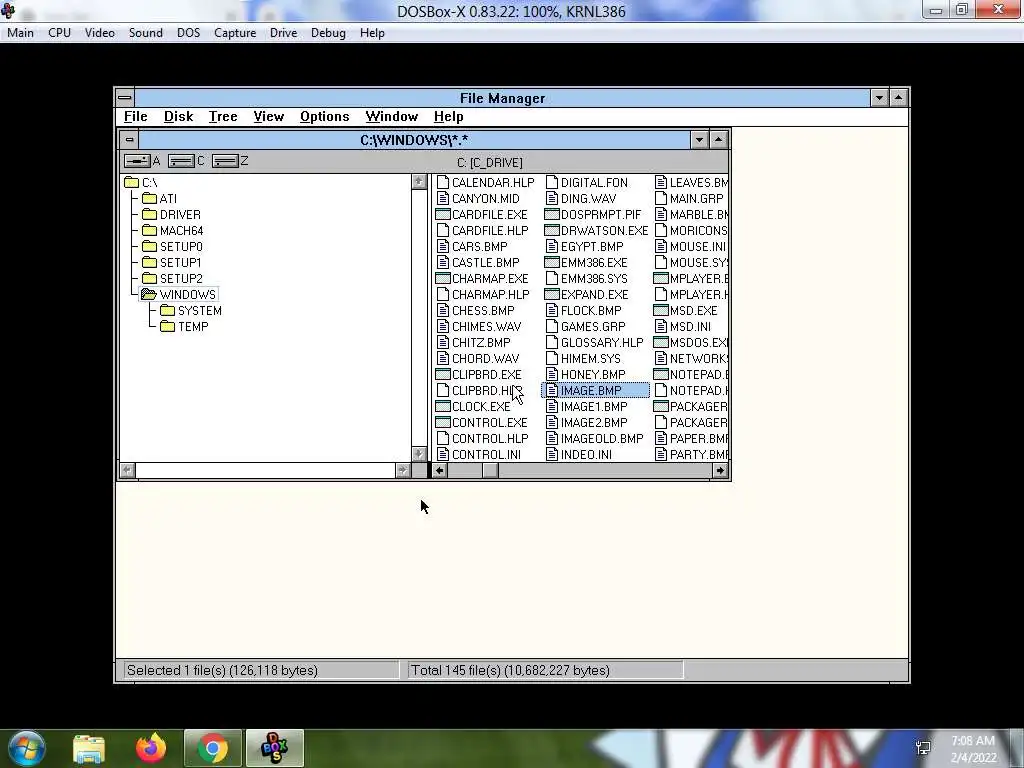Select the DRIVER folder
Image resolution: width=1024 pixels, height=768 pixels.
pyautogui.click(x=171, y=214)
